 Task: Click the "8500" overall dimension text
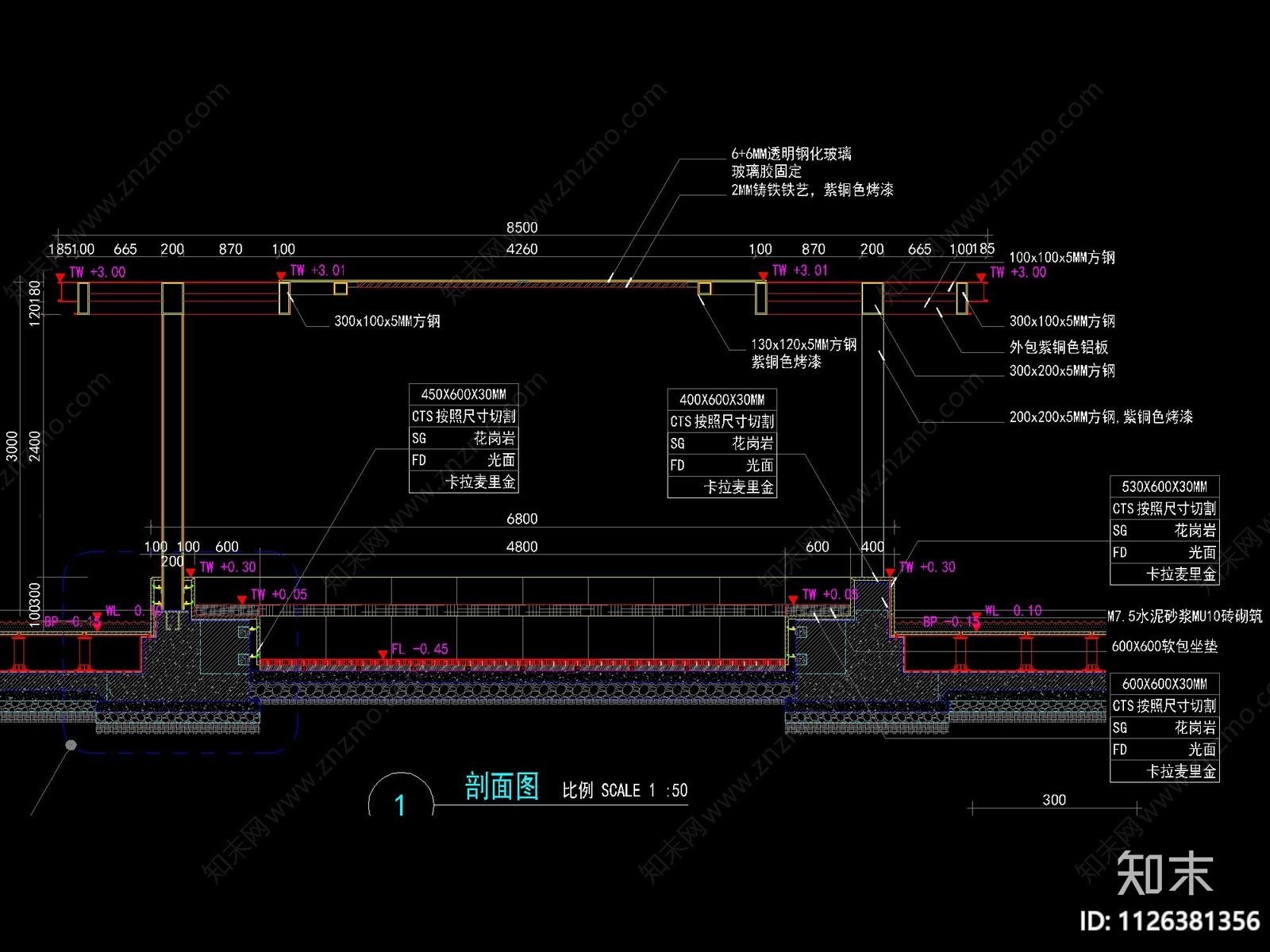(522, 228)
